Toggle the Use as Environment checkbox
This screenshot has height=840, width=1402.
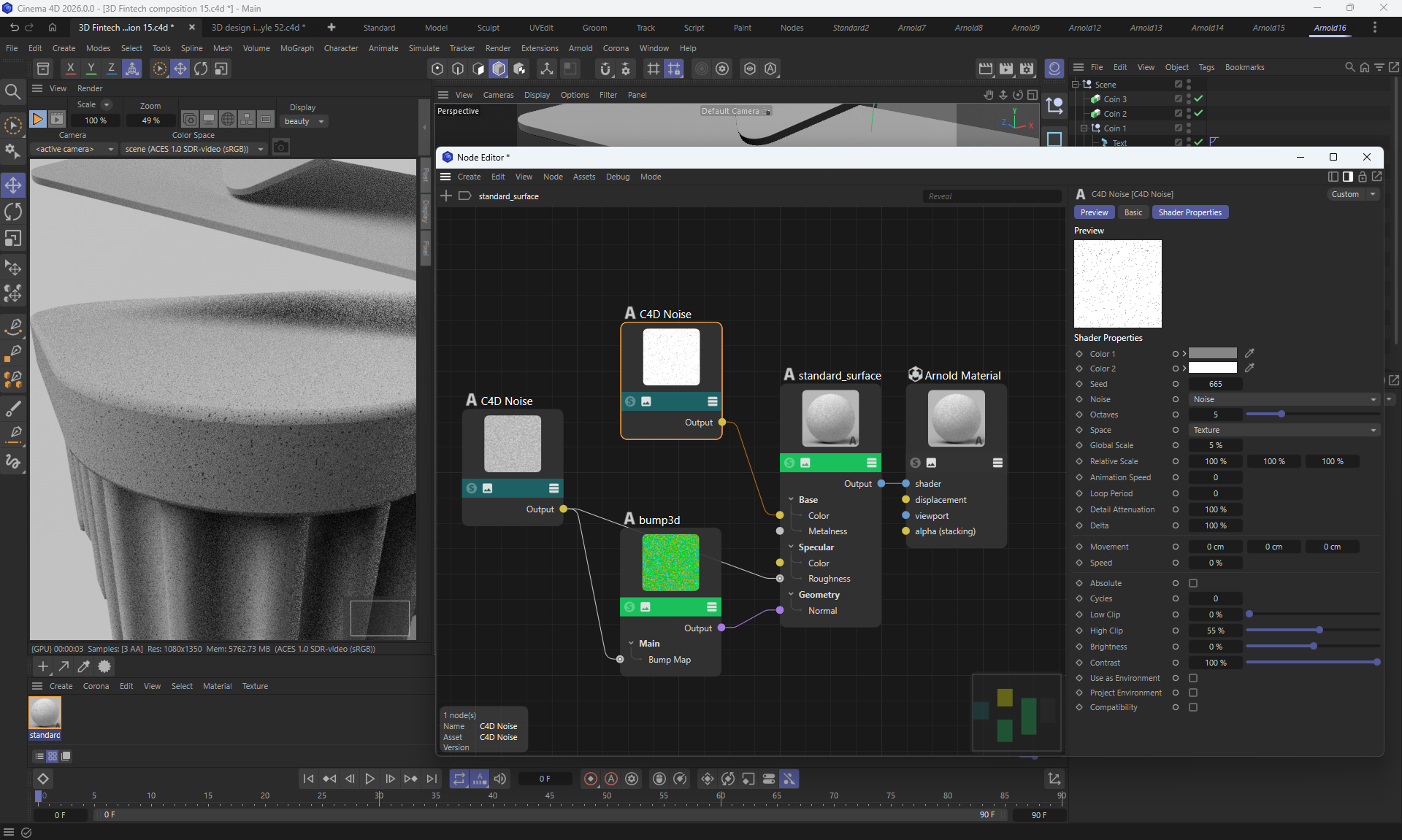1193,678
